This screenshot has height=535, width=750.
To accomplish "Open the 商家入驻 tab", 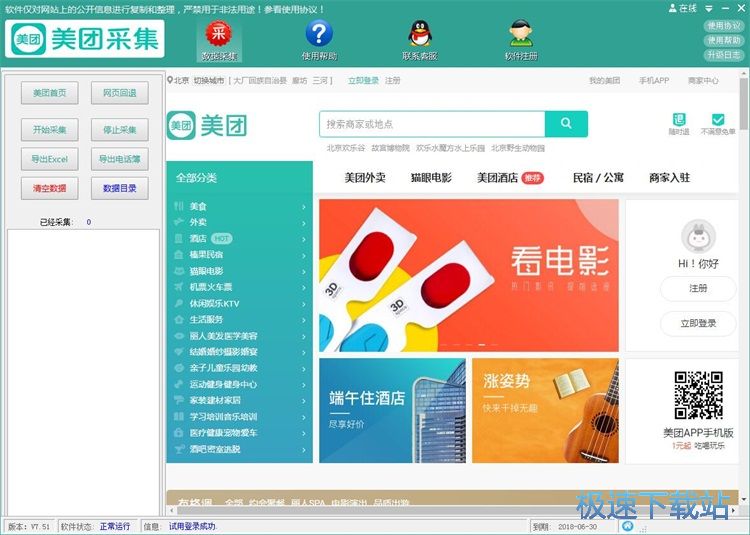I will tap(669, 178).
